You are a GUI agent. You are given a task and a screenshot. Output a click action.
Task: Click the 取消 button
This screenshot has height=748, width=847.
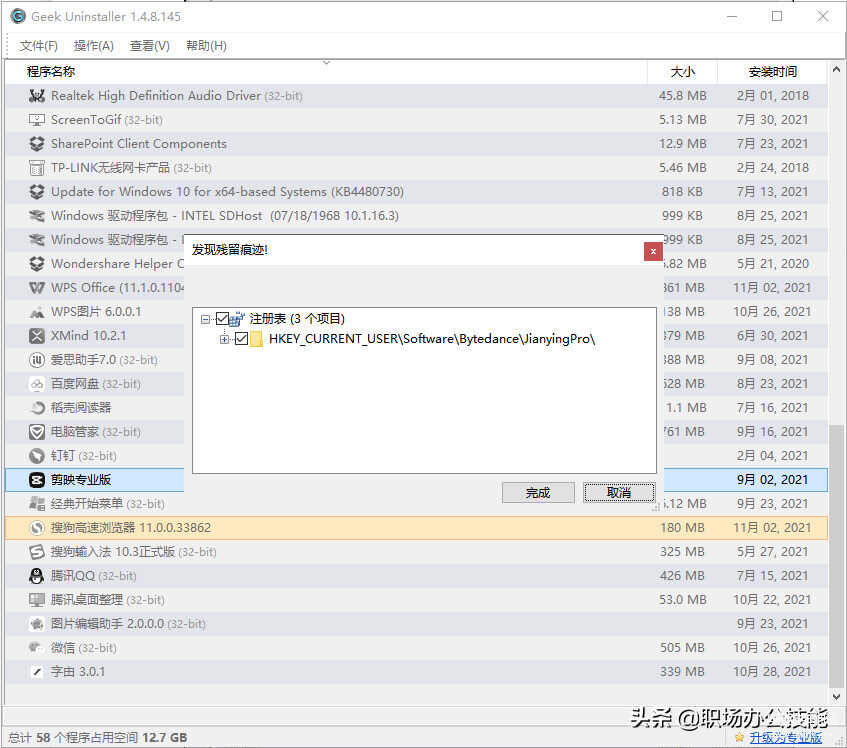[619, 492]
